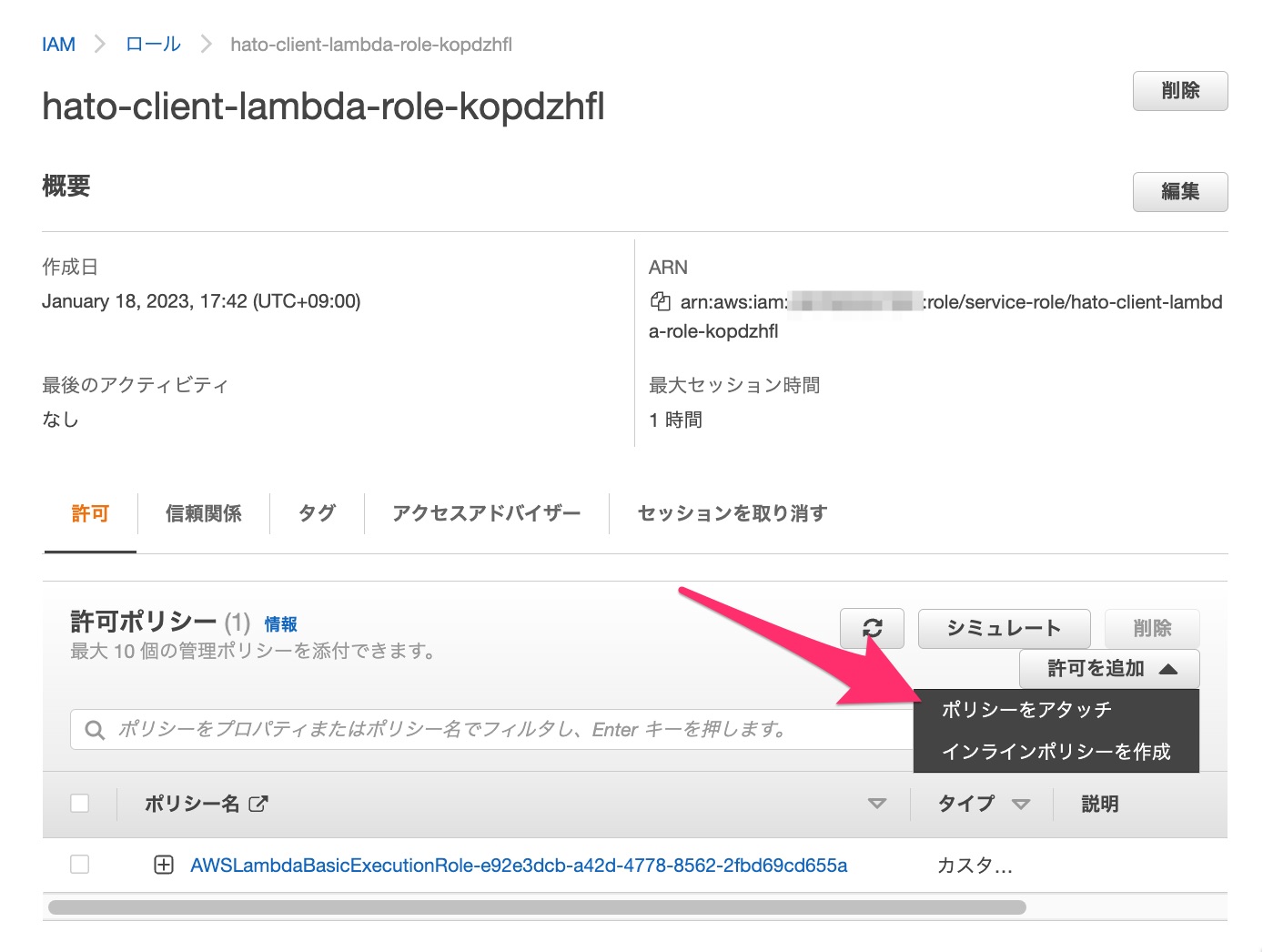Click the policy filter input field

click(x=455, y=728)
